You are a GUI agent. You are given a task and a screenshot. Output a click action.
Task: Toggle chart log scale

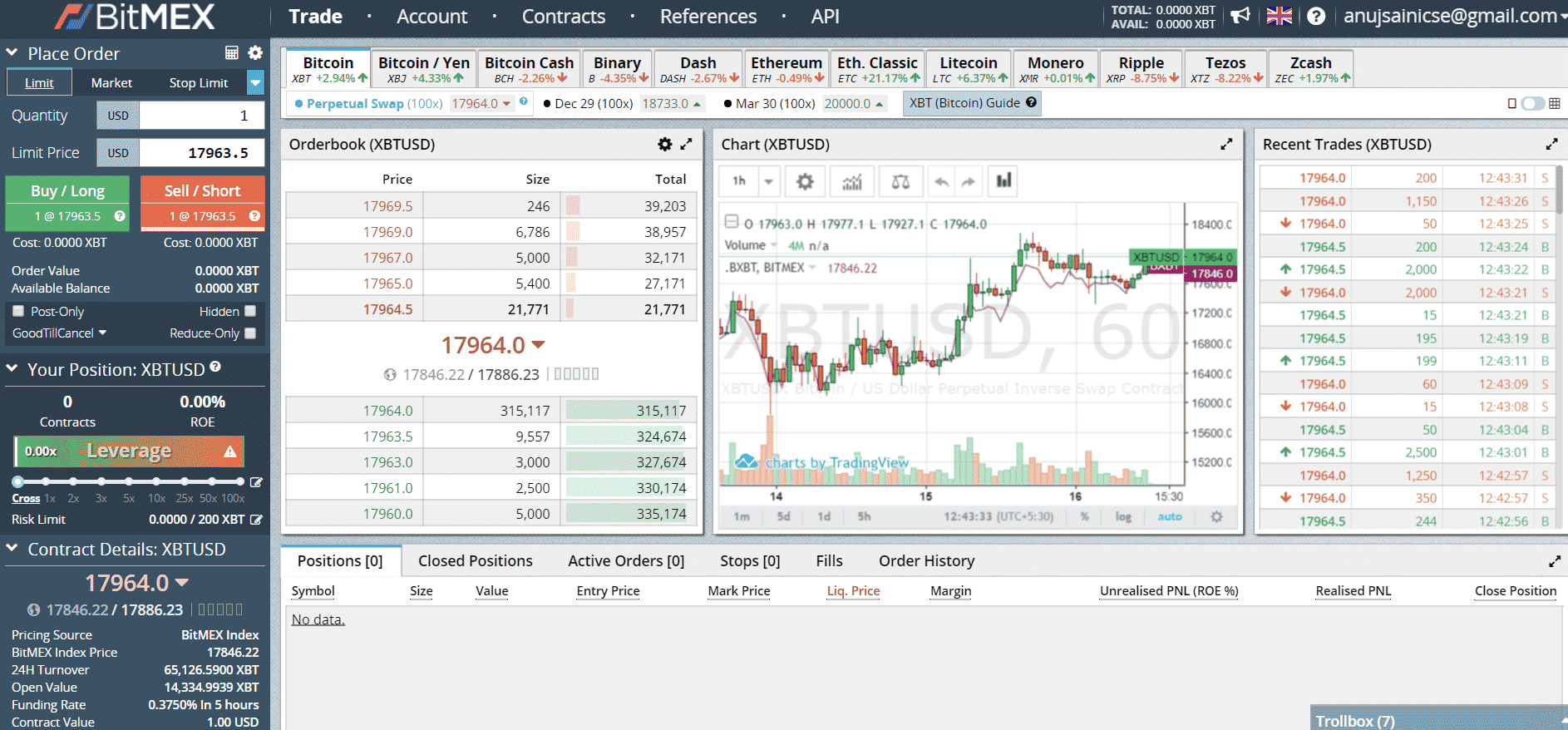1123,516
